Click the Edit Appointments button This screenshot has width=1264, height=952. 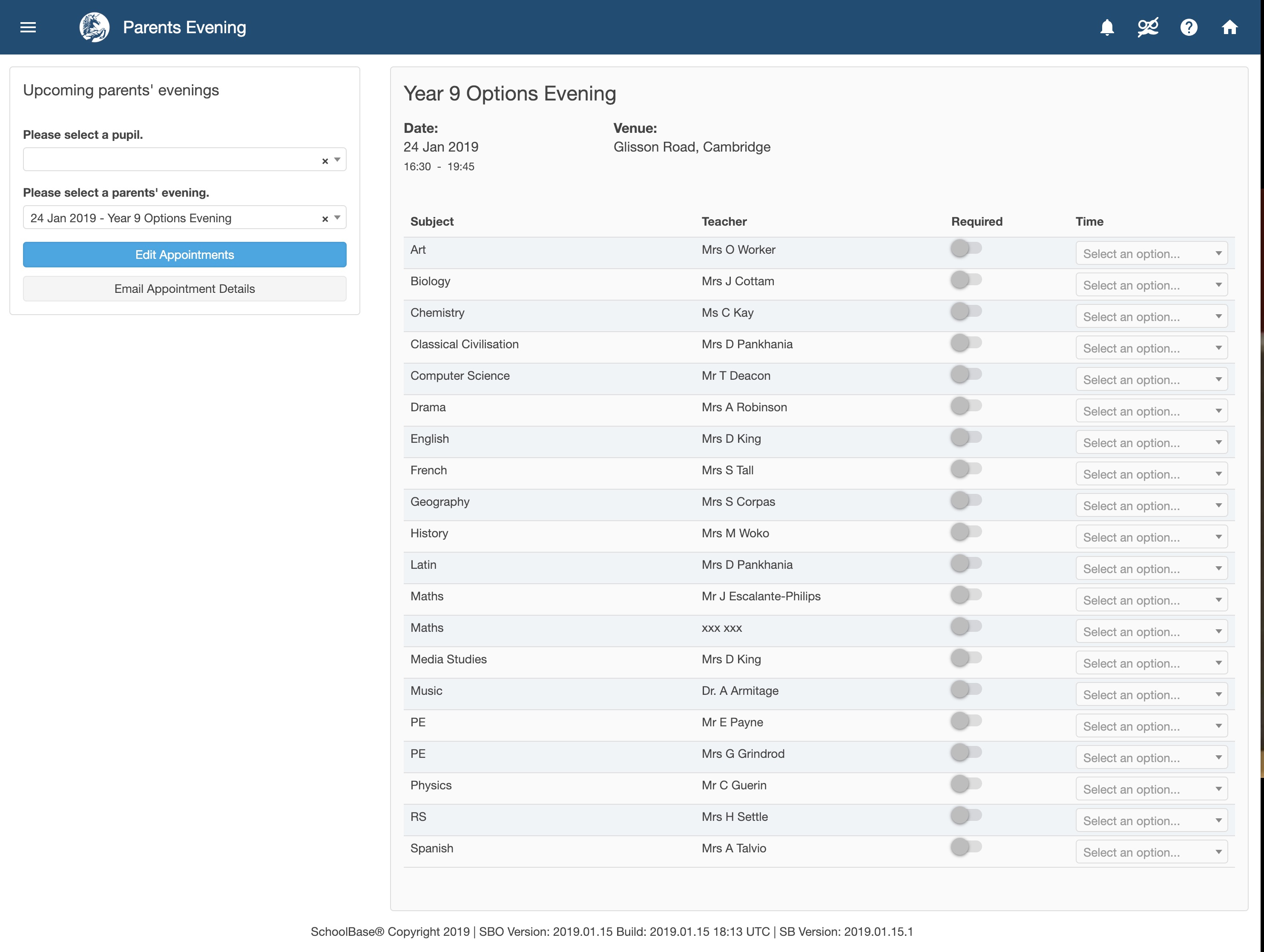click(x=184, y=254)
